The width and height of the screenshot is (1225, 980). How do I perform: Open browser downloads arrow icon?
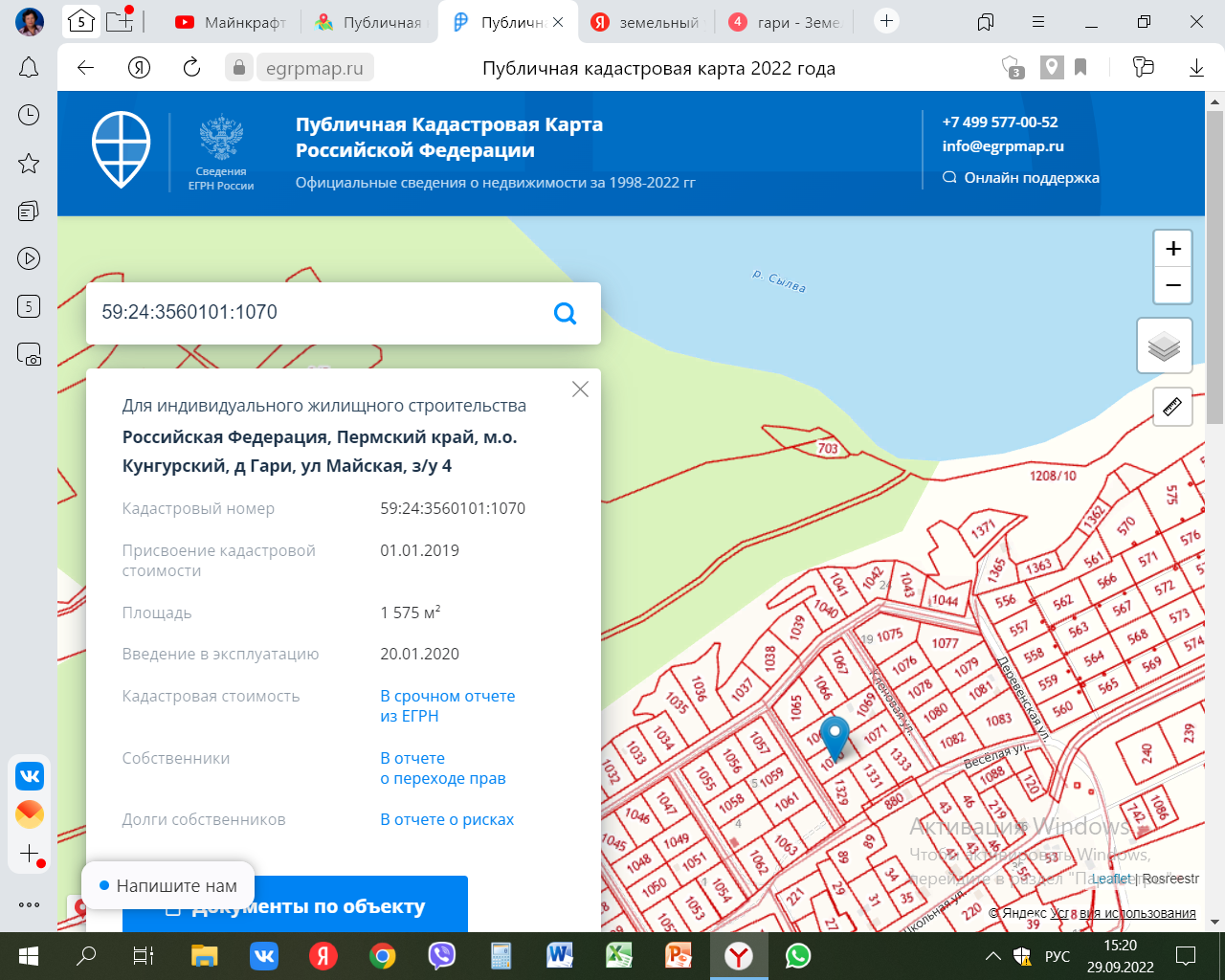pyautogui.click(x=1196, y=67)
